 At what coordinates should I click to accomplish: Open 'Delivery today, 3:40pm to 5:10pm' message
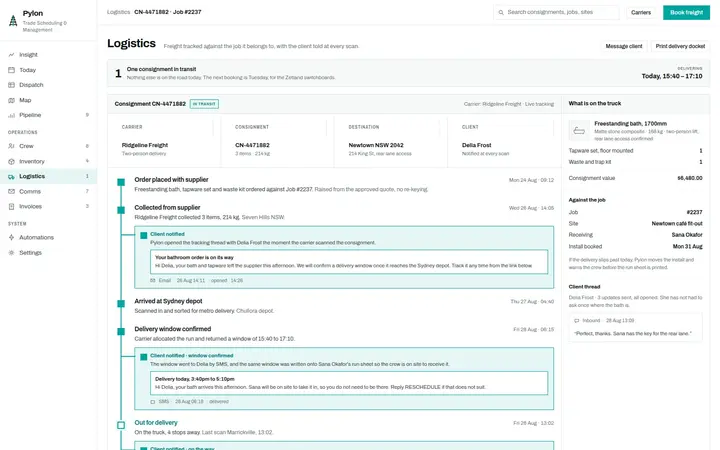pos(349,383)
